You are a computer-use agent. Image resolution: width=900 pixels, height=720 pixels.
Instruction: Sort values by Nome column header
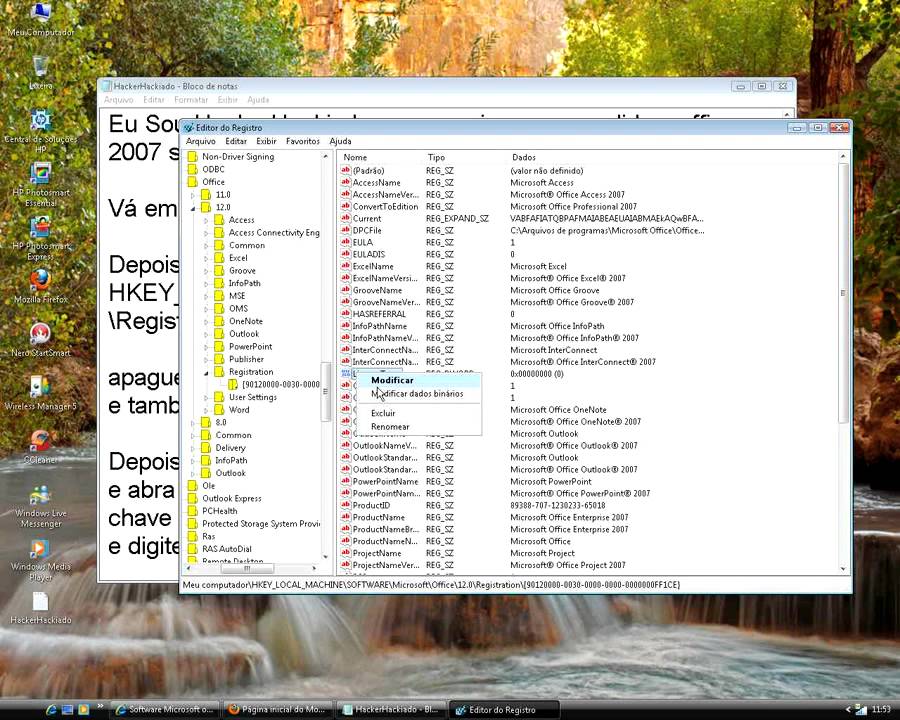(381, 157)
